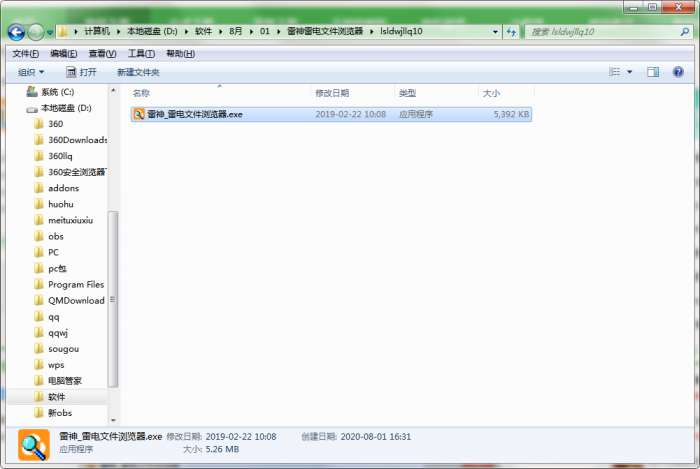Click the date 2019-02-22 10:08 in file row

tap(350, 114)
